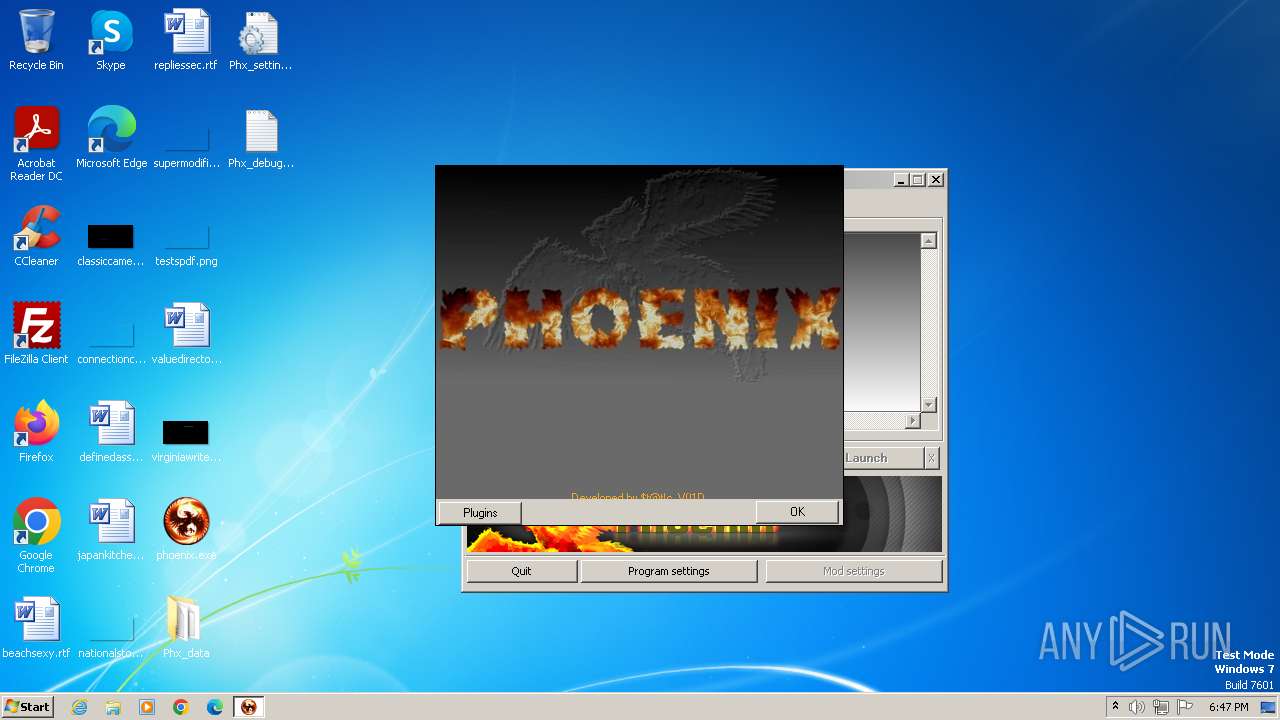Select valuedirecto... Word document icon
Viewport: 1280px width, 720px height.
click(186, 334)
